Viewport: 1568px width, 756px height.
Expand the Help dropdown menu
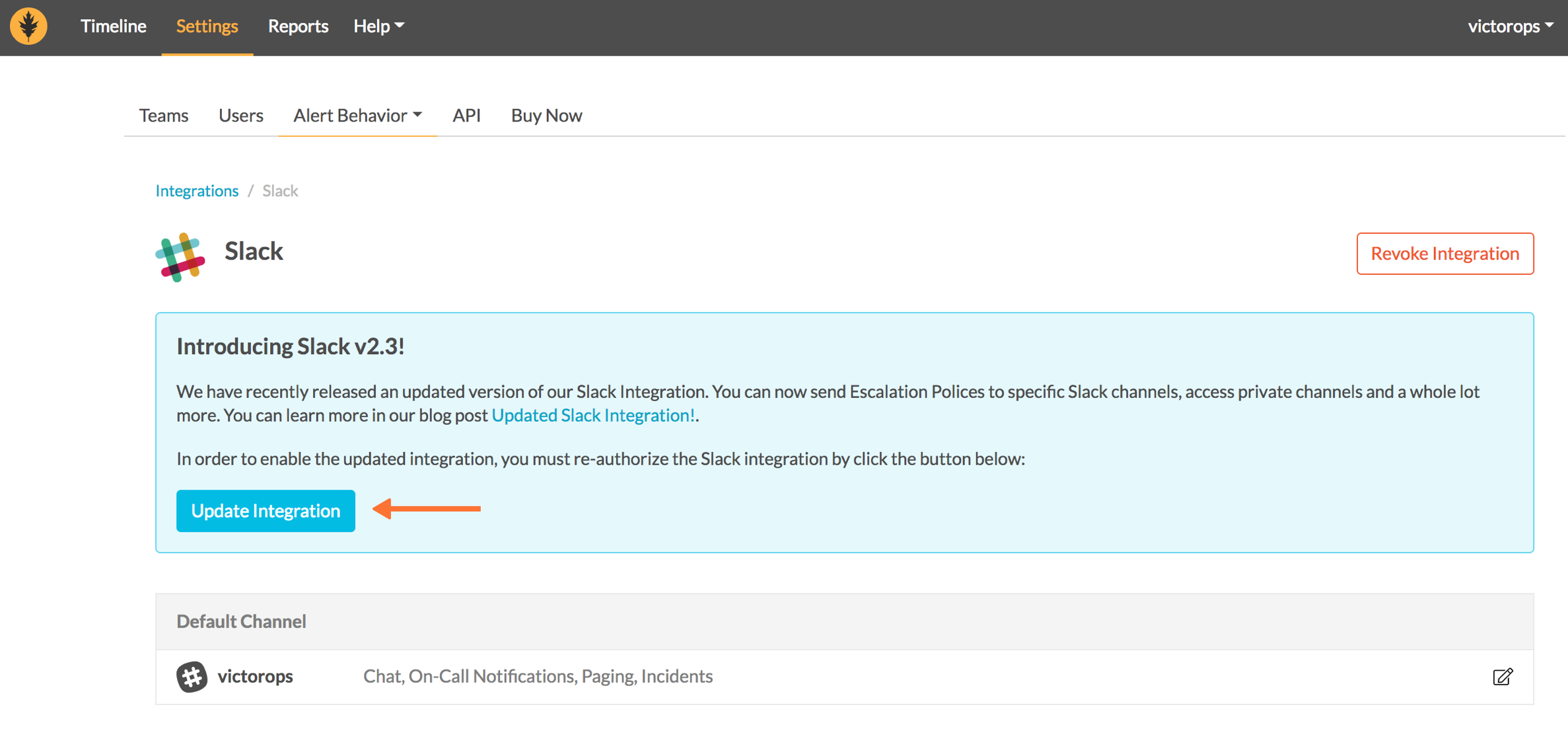378,26
